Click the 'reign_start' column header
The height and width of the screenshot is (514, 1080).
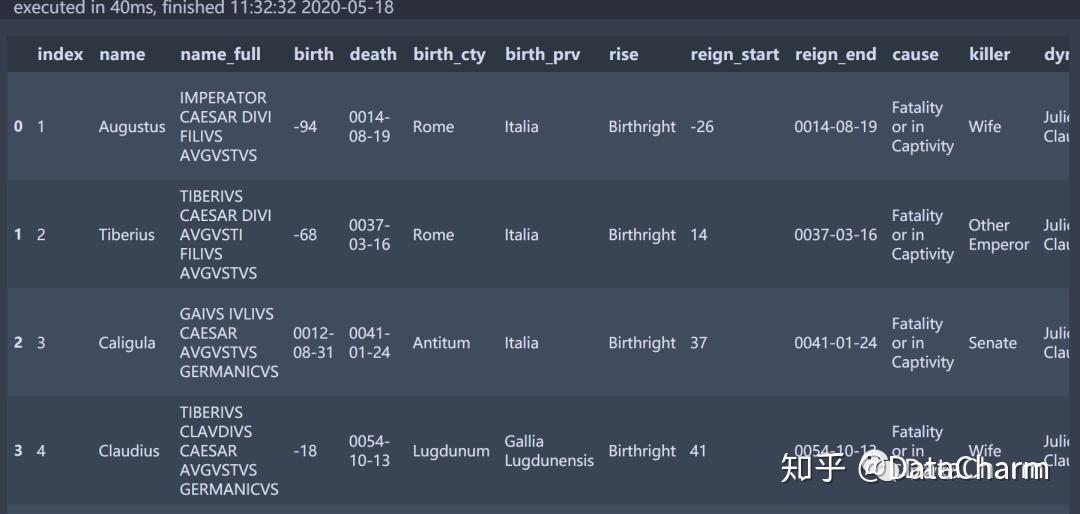pos(734,54)
